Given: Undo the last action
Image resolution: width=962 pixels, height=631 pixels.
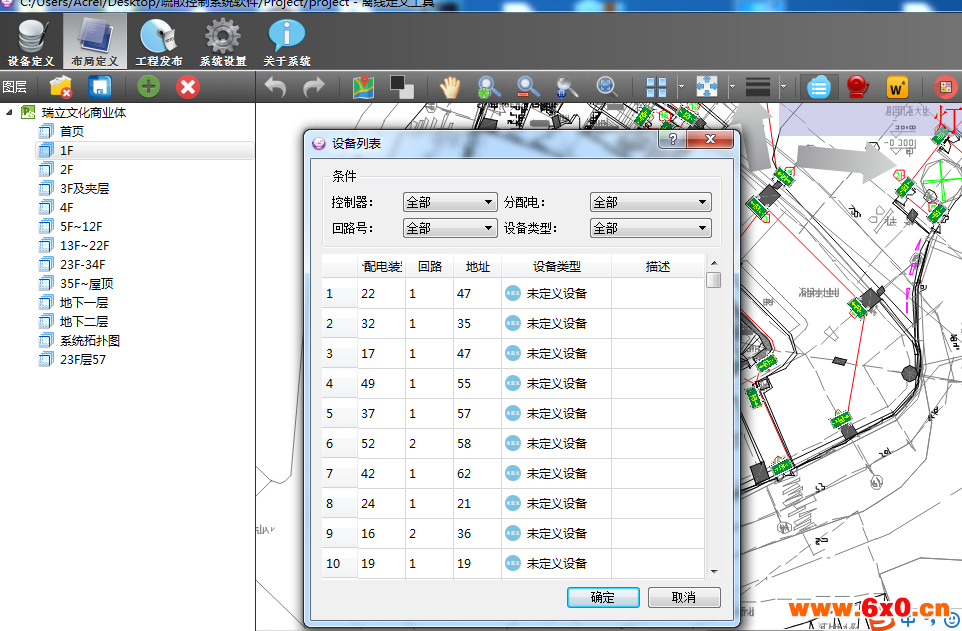Looking at the screenshot, I should pos(275,87).
